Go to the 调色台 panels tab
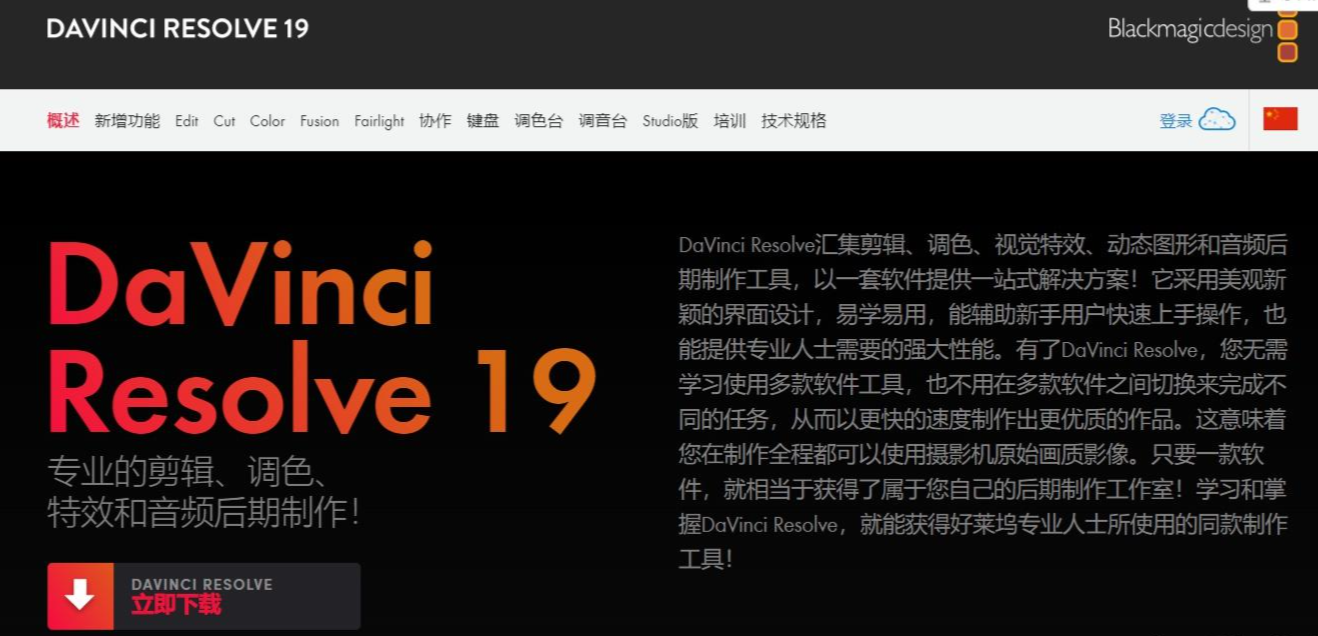This screenshot has width=1318, height=636. [539, 121]
